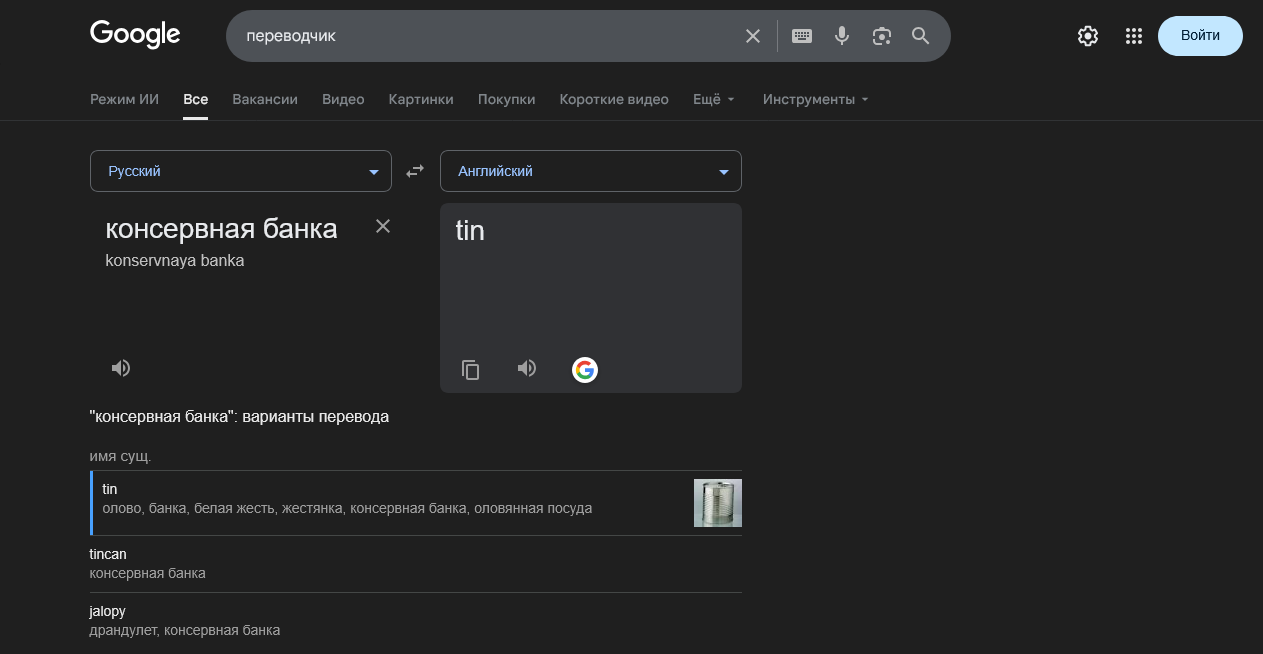Open quick settings gear icon
The height and width of the screenshot is (654, 1263).
[1088, 36]
